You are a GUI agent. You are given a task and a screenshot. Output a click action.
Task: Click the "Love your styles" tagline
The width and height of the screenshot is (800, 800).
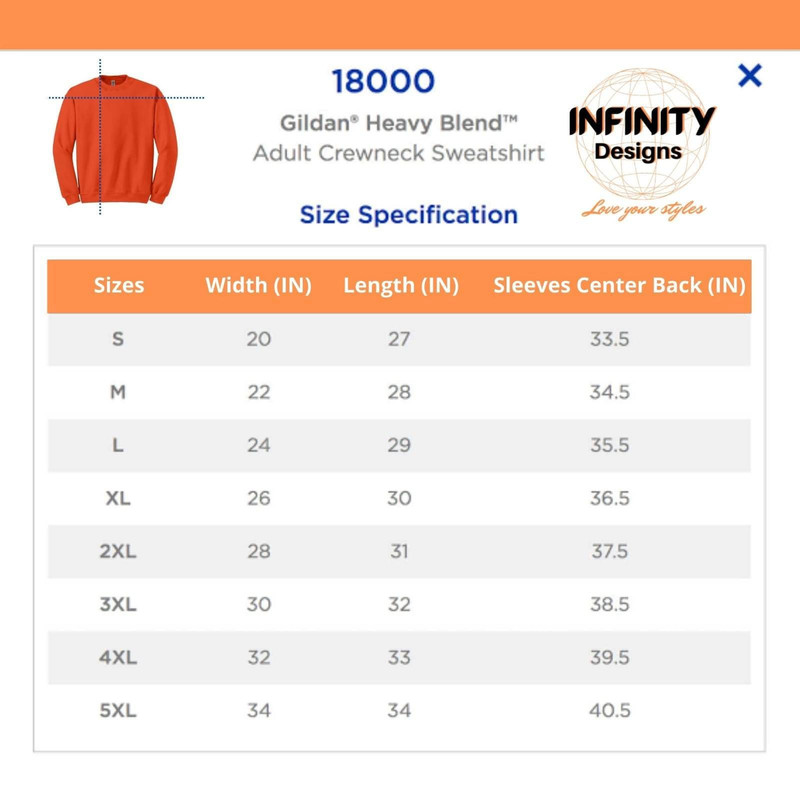coord(643,209)
